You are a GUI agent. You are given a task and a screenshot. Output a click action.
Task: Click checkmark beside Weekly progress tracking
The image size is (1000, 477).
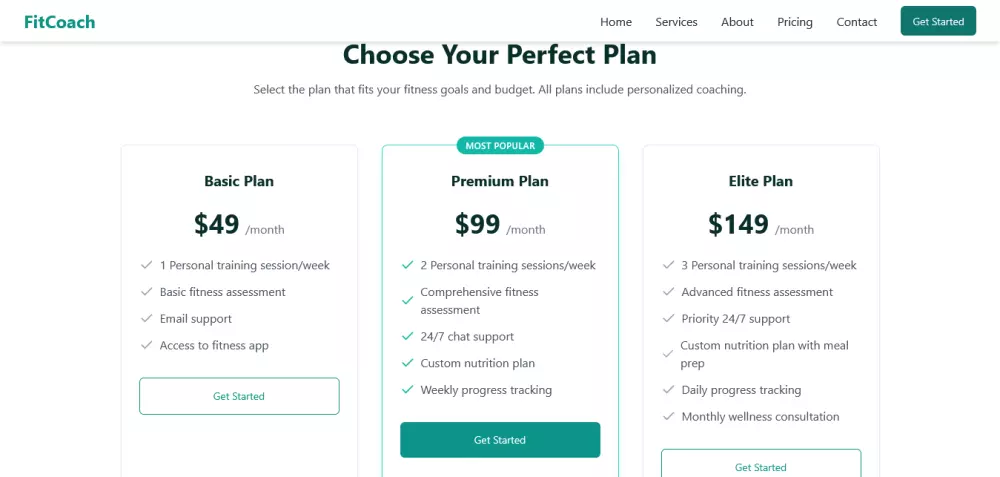click(x=408, y=390)
